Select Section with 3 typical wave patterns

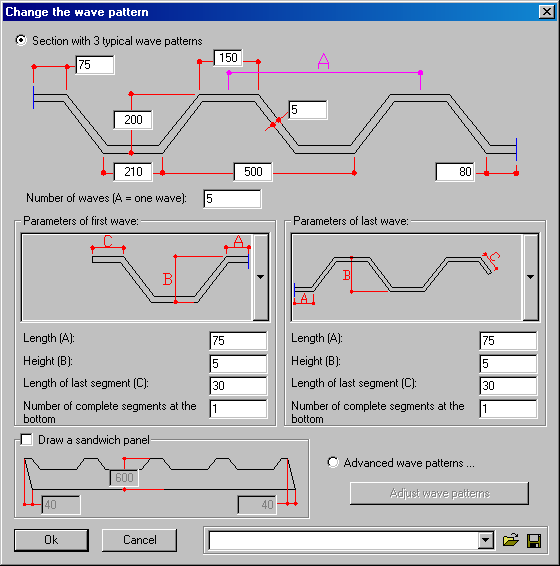pos(21,40)
